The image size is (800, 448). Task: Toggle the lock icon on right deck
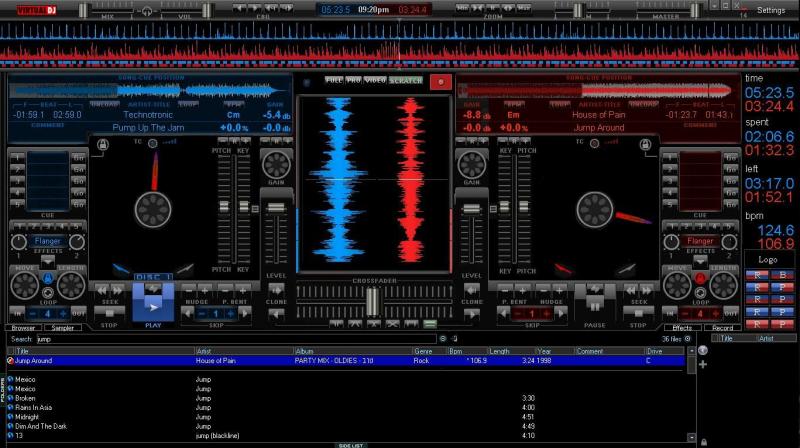click(645, 145)
